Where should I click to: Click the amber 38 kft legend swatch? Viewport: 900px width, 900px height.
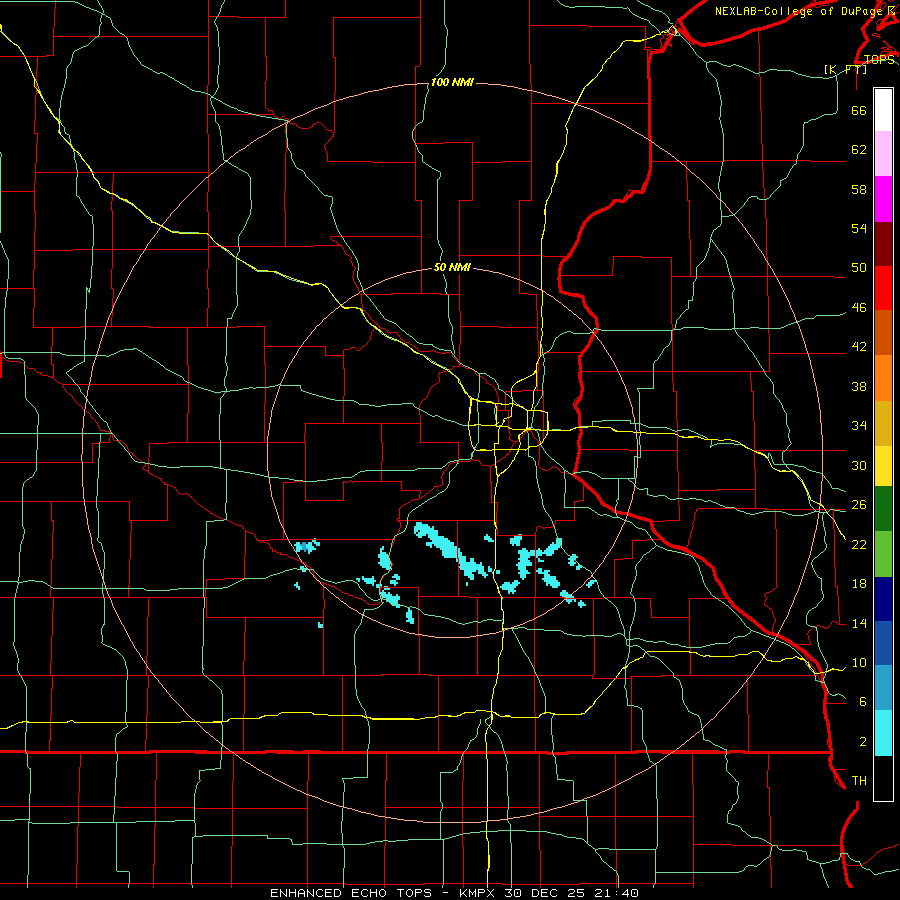point(883,423)
